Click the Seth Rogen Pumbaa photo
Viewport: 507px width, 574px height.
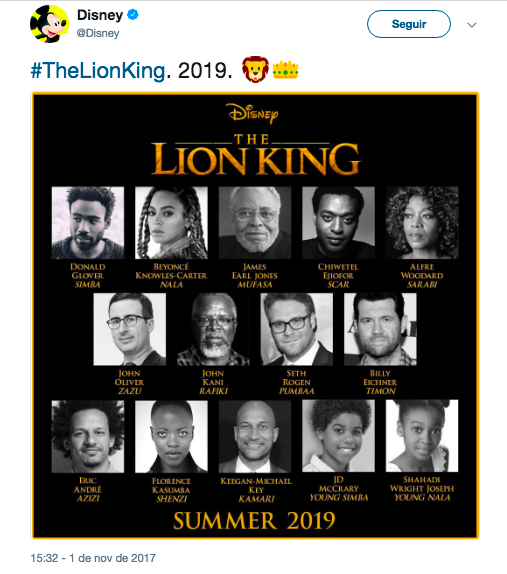tap(297, 329)
